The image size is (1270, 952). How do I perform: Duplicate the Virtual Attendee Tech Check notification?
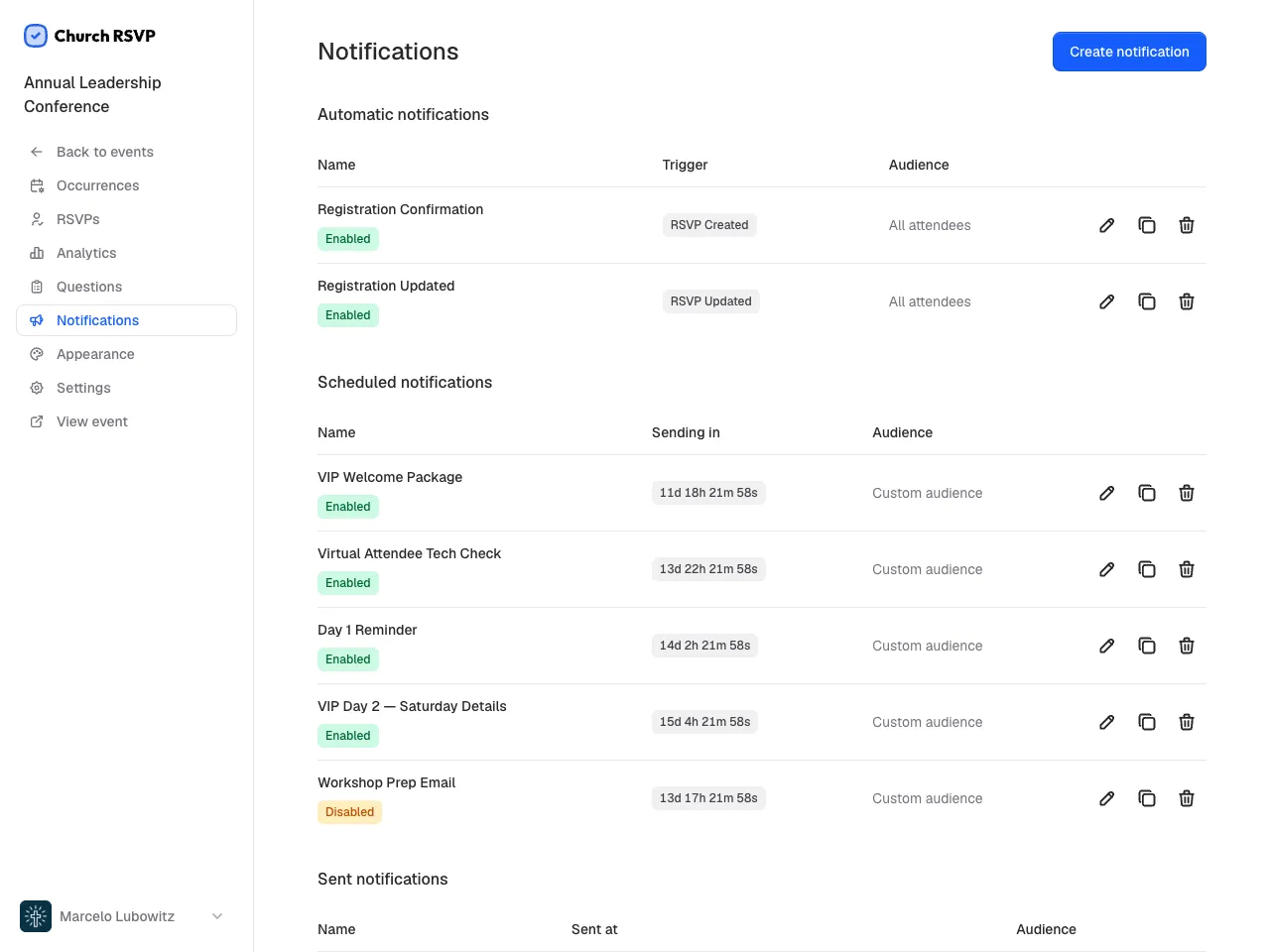1147,569
